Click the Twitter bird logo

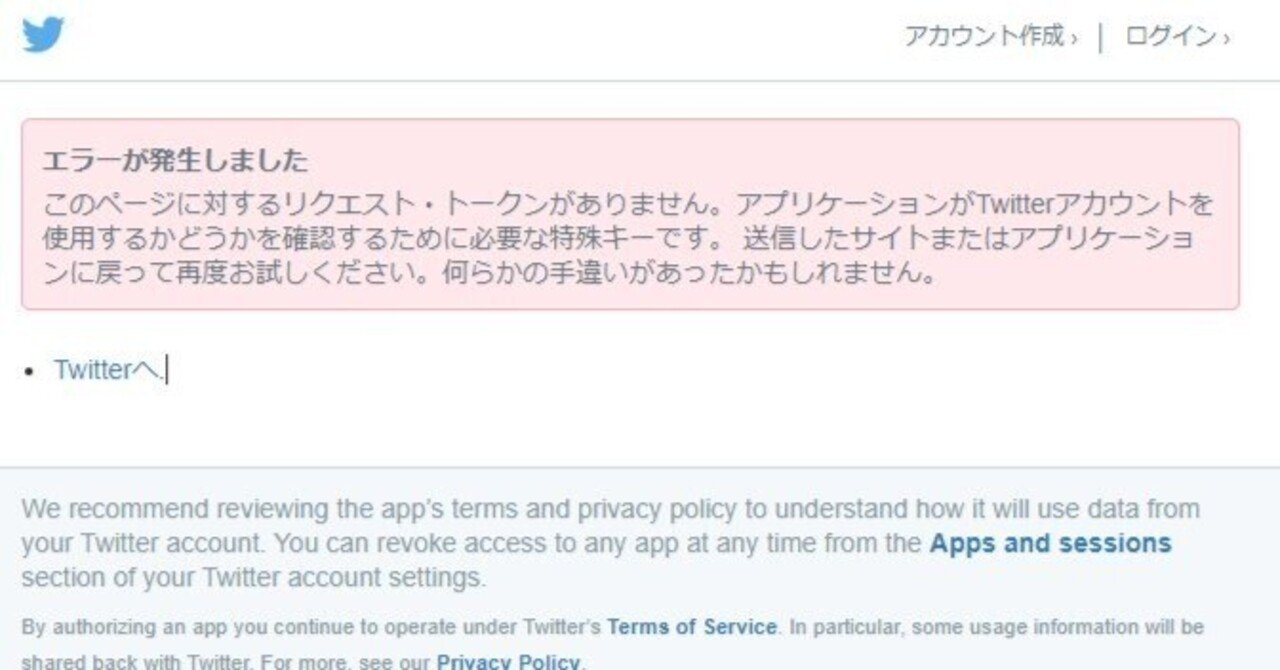click(43, 36)
